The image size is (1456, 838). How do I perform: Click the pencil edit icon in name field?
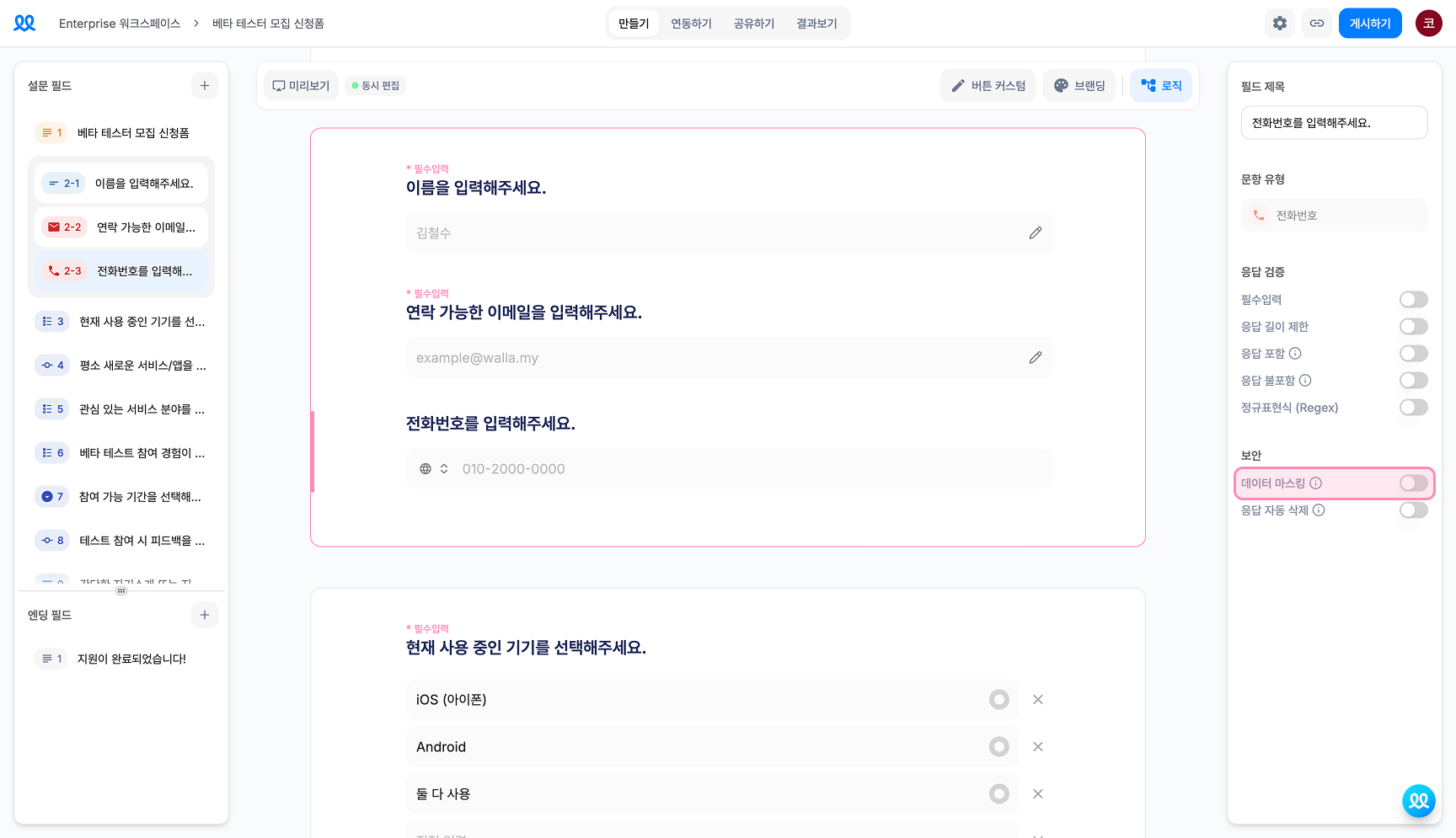tap(1035, 233)
